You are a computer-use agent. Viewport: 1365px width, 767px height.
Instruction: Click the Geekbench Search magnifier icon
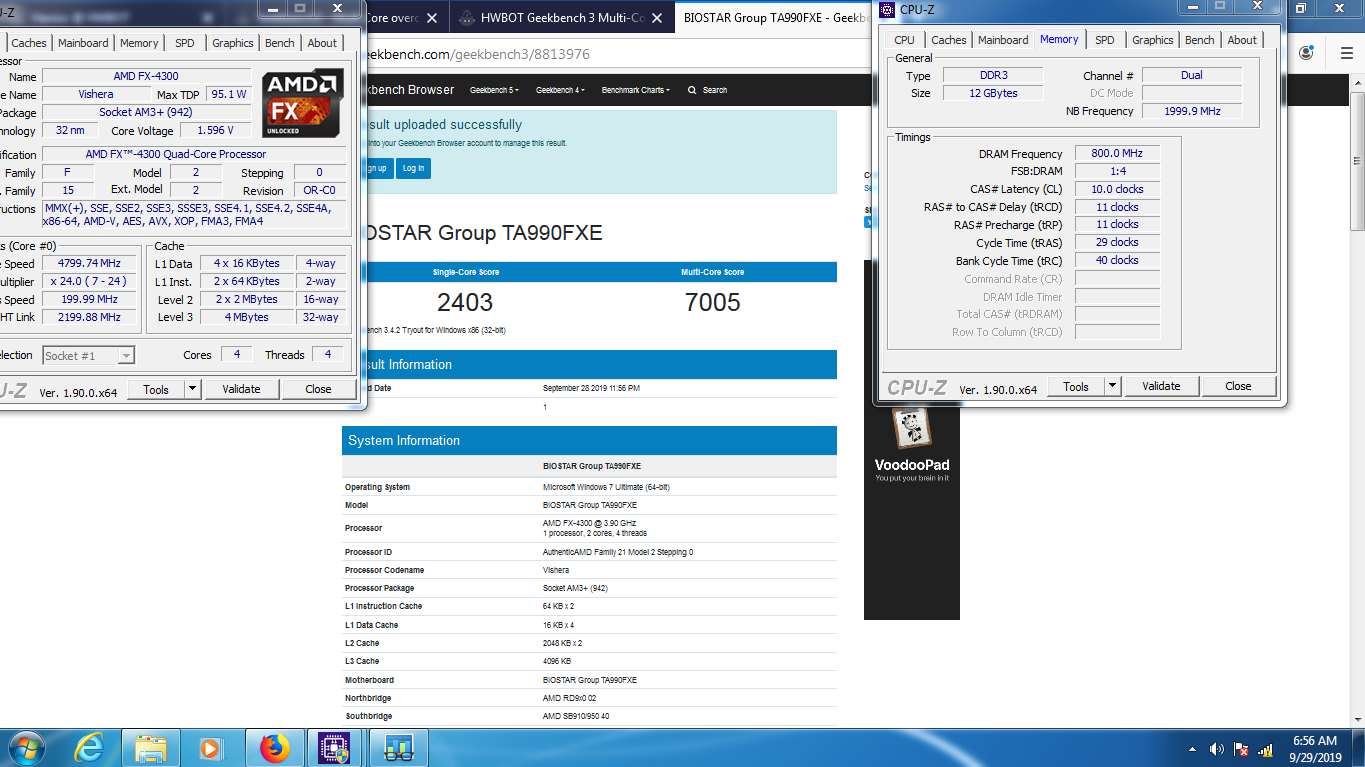coord(692,90)
